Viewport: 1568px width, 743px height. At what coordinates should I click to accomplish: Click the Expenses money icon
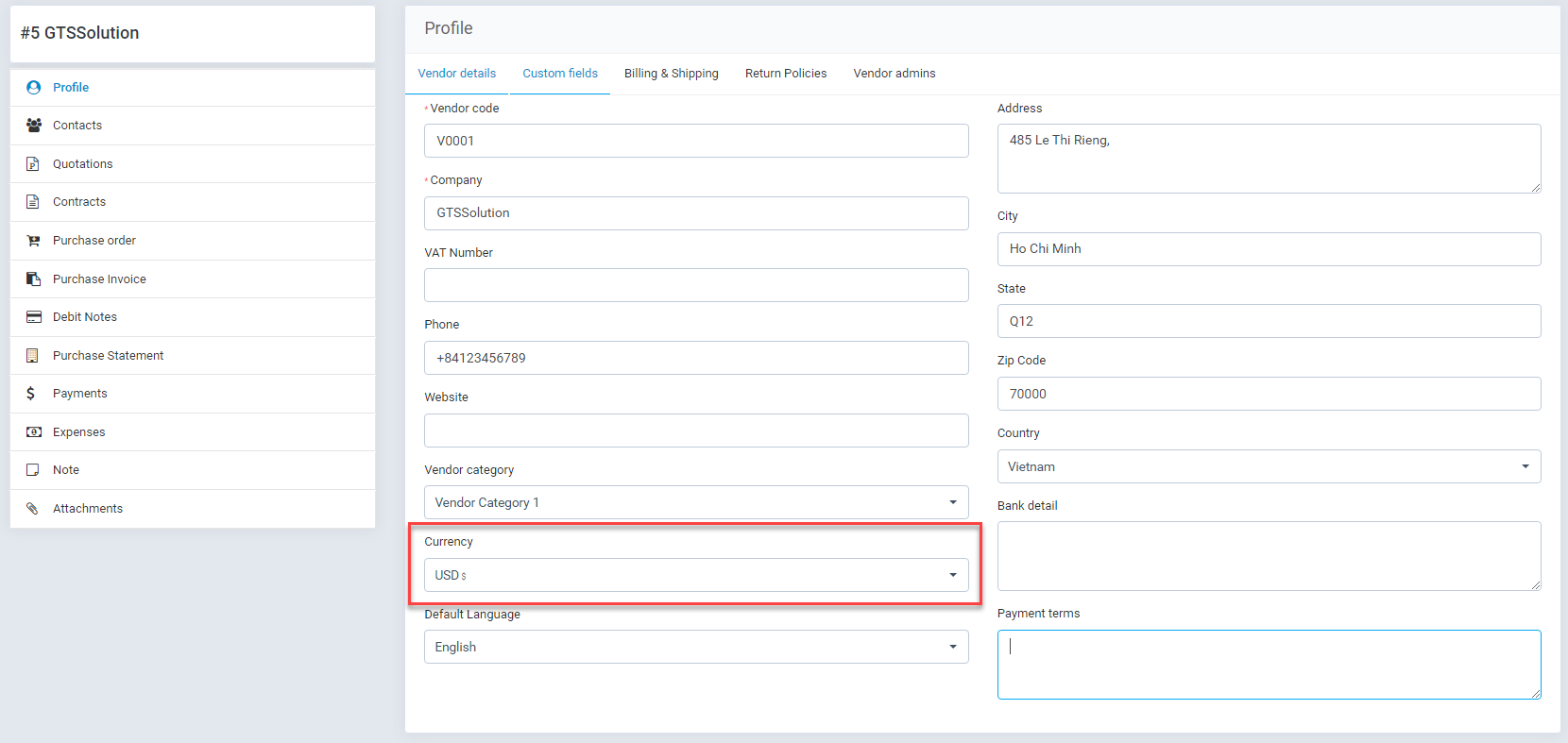pos(34,432)
